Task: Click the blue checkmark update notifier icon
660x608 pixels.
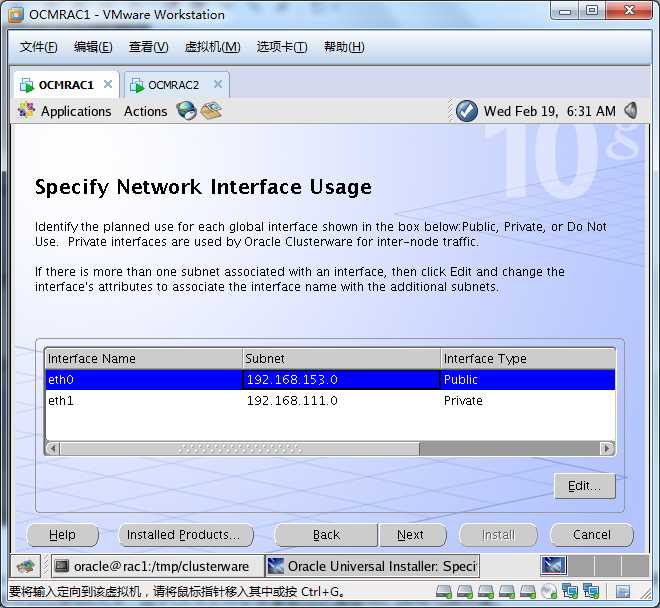Action: tap(467, 111)
